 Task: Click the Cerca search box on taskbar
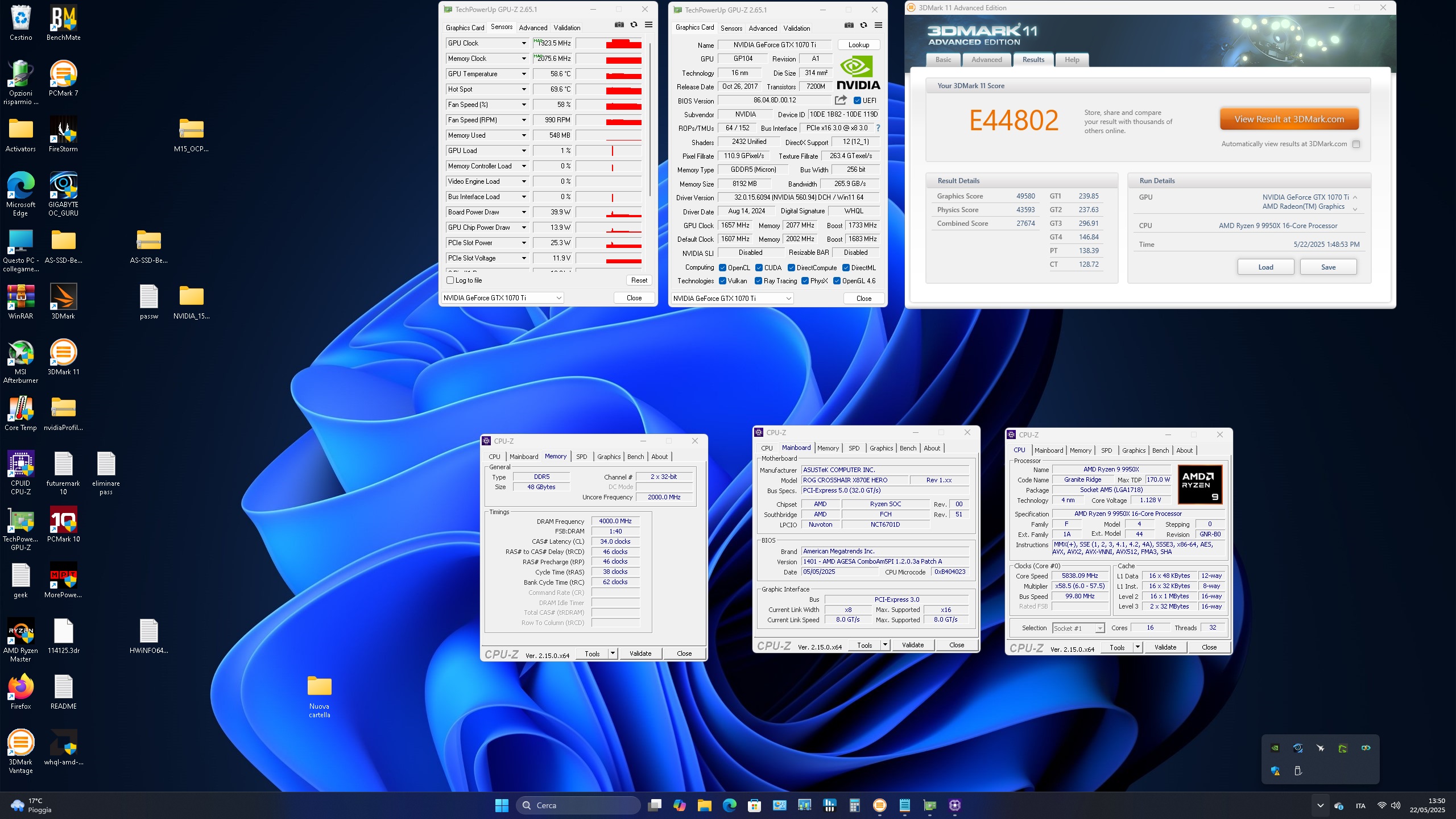(578, 805)
